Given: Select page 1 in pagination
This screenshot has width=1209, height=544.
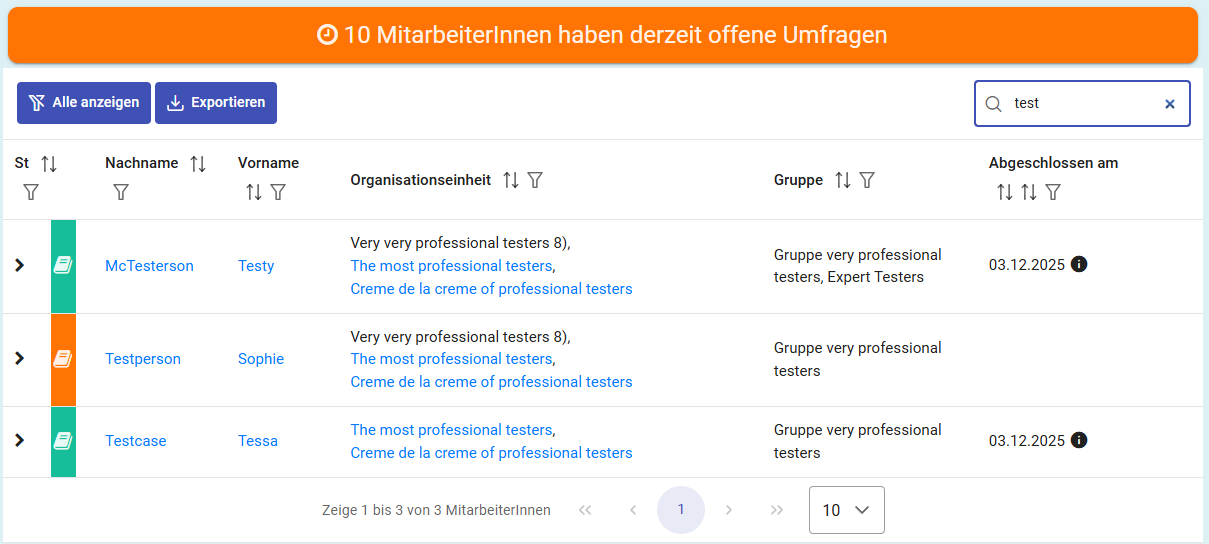Looking at the screenshot, I should pyautogui.click(x=681, y=510).
